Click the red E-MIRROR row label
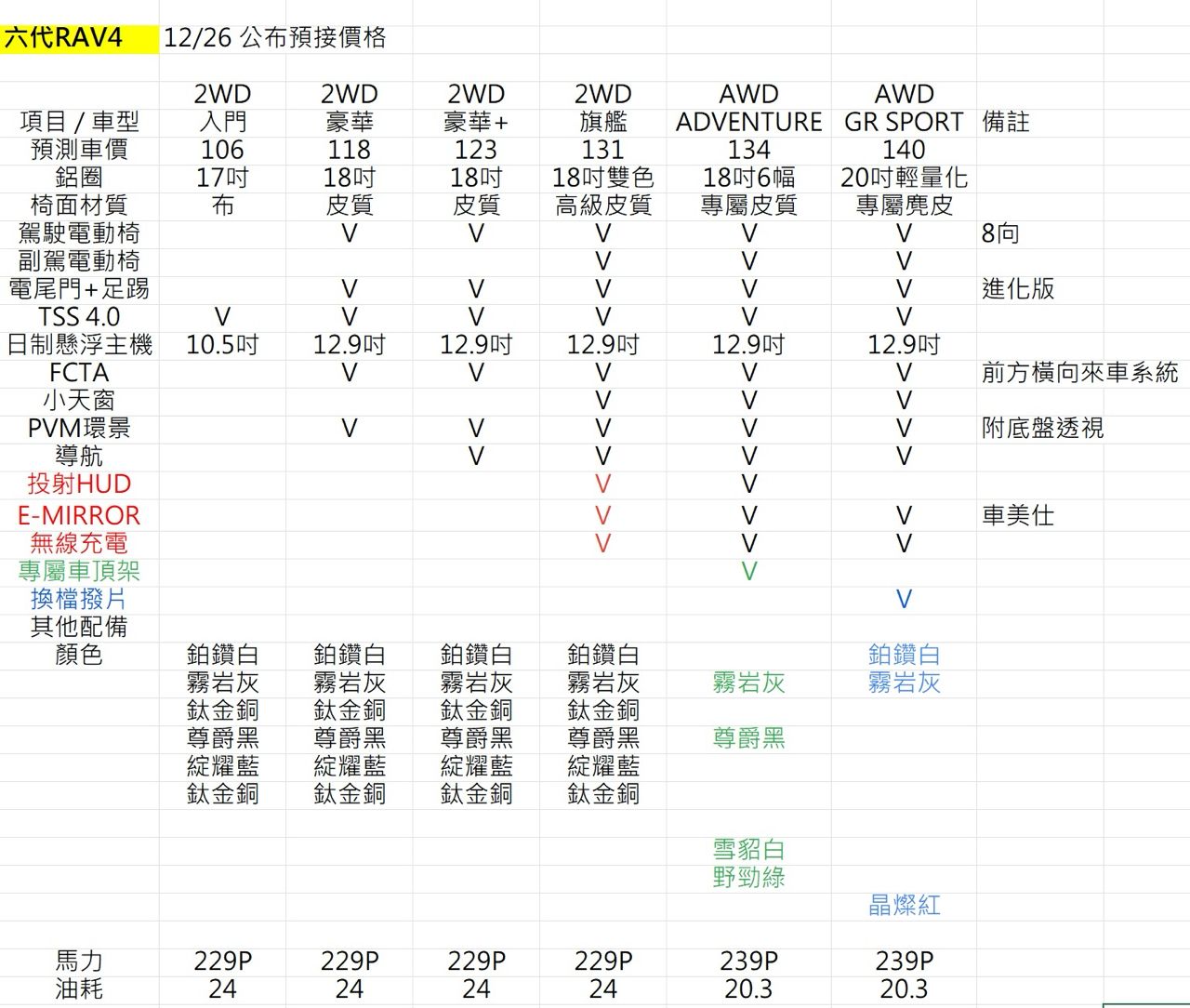1190x1008 pixels. 79,515
